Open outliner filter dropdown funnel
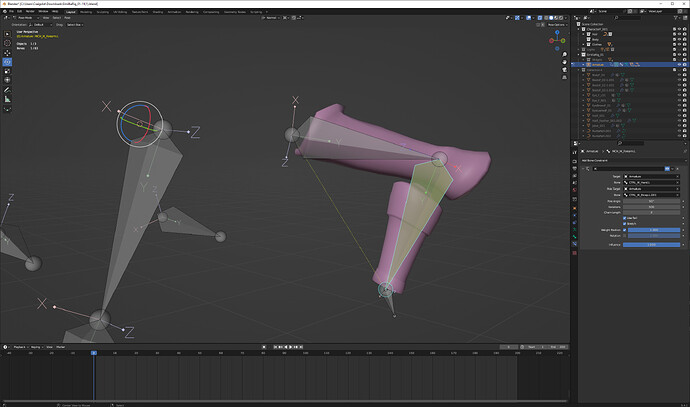Viewport: 690px width, 407px height. pyautogui.click(x=676, y=18)
